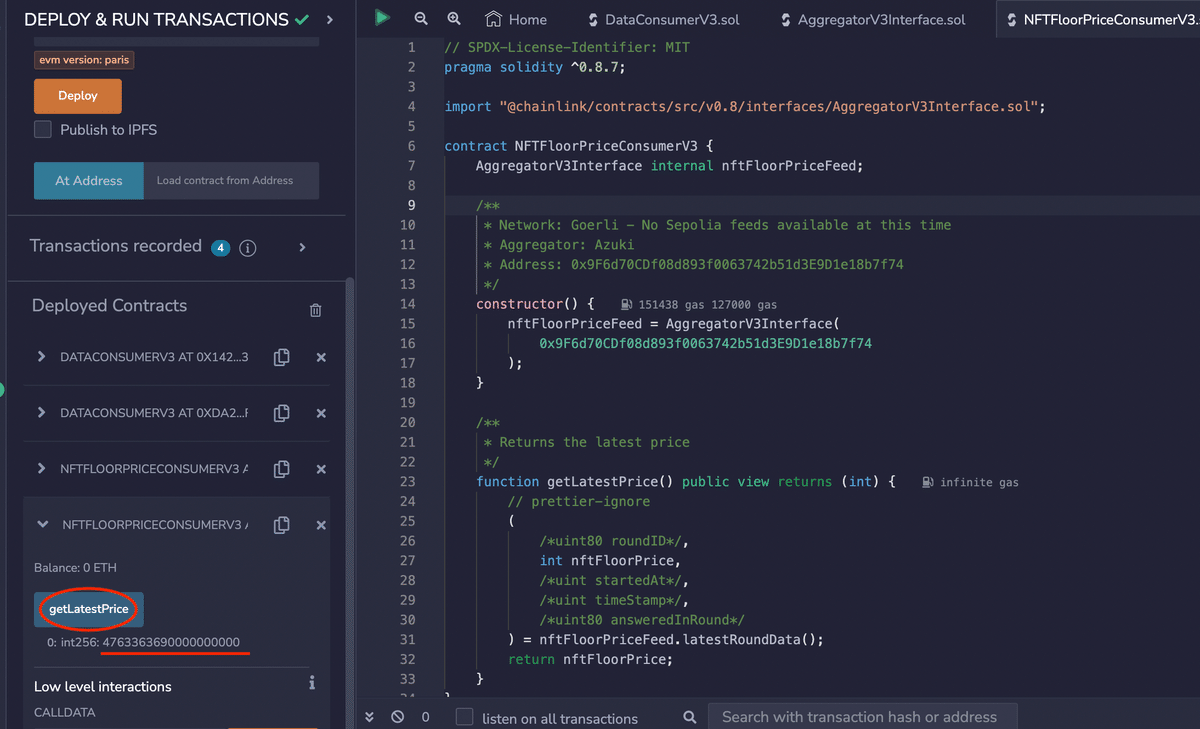Click the import AggregatorV3Interface.sol line
1200x729 pixels.
tap(745, 106)
